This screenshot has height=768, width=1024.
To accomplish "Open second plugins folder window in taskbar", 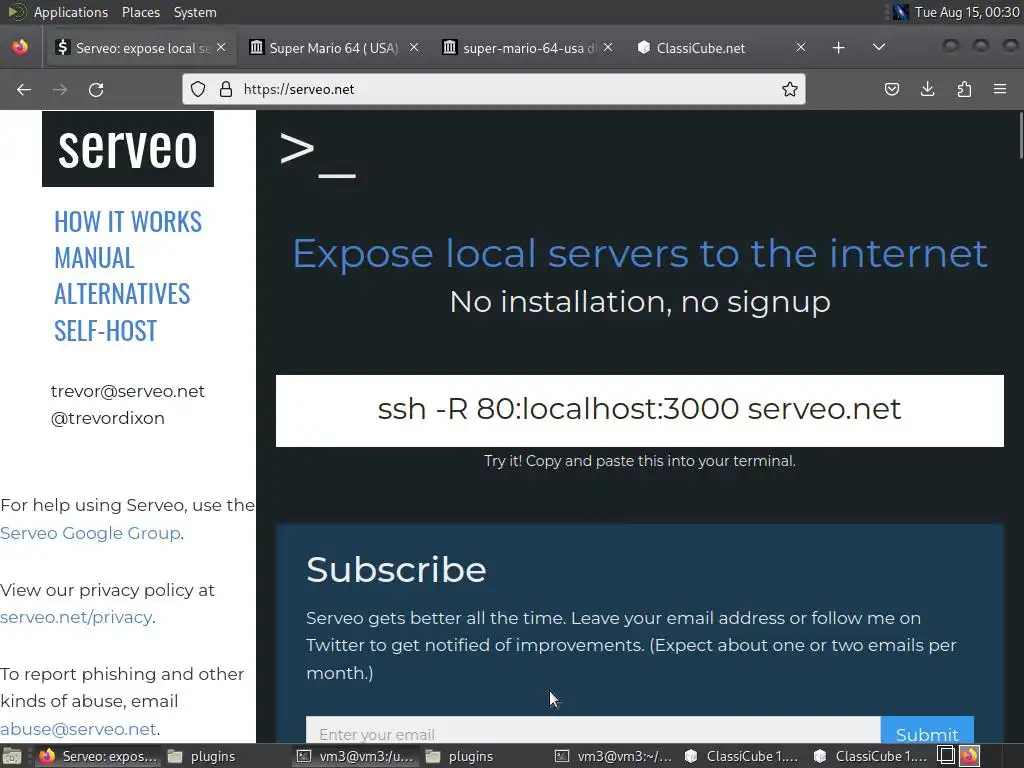I will click(x=461, y=756).
